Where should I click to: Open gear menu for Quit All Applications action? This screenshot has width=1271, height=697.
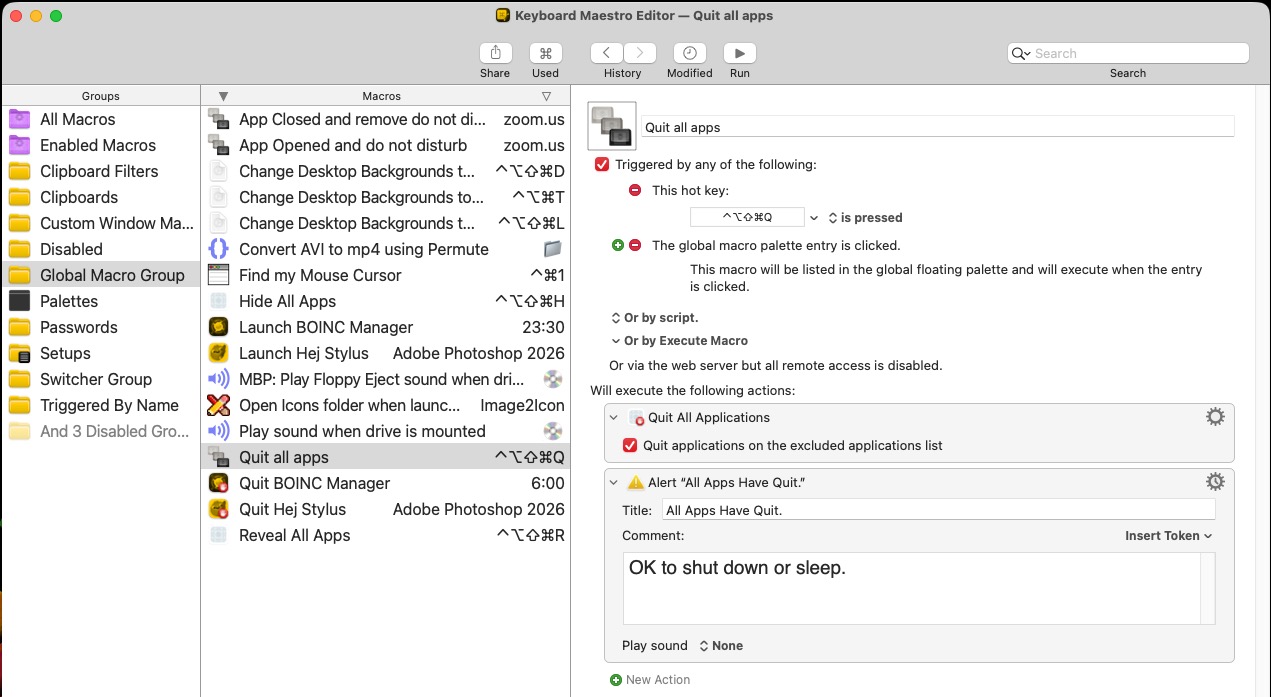coord(1215,417)
